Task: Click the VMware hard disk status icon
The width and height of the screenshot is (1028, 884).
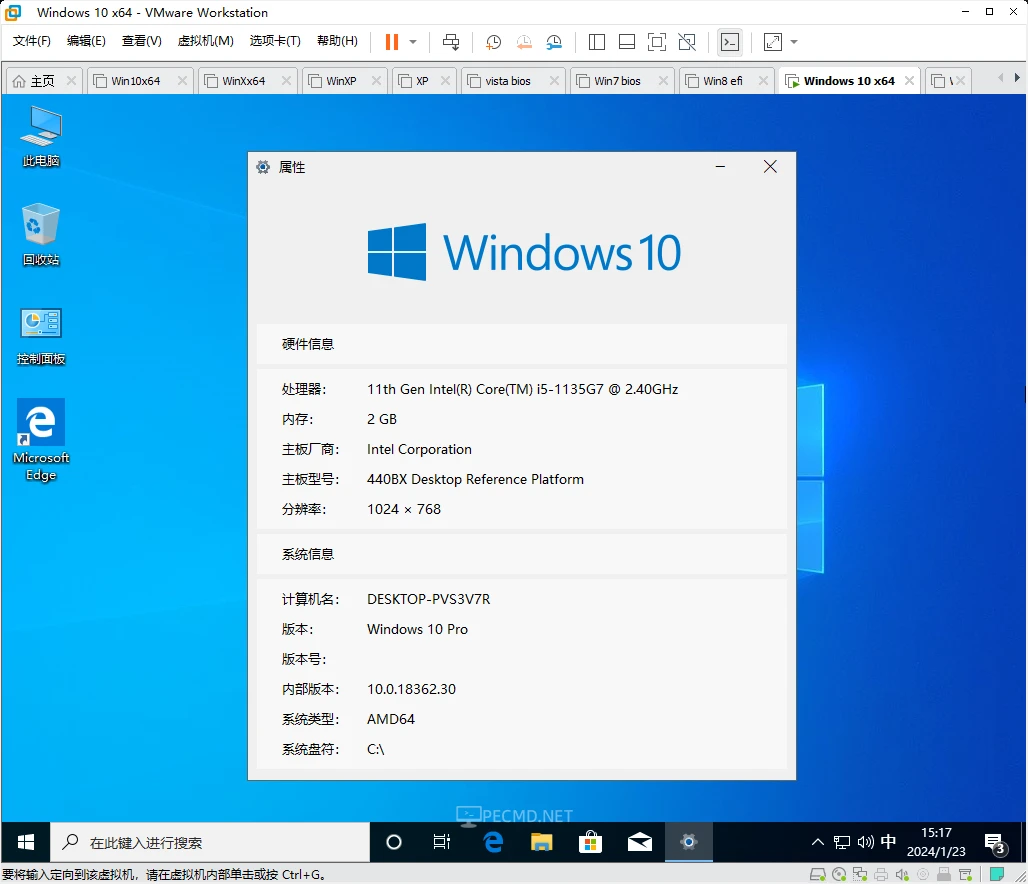Action: pyautogui.click(x=818, y=874)
